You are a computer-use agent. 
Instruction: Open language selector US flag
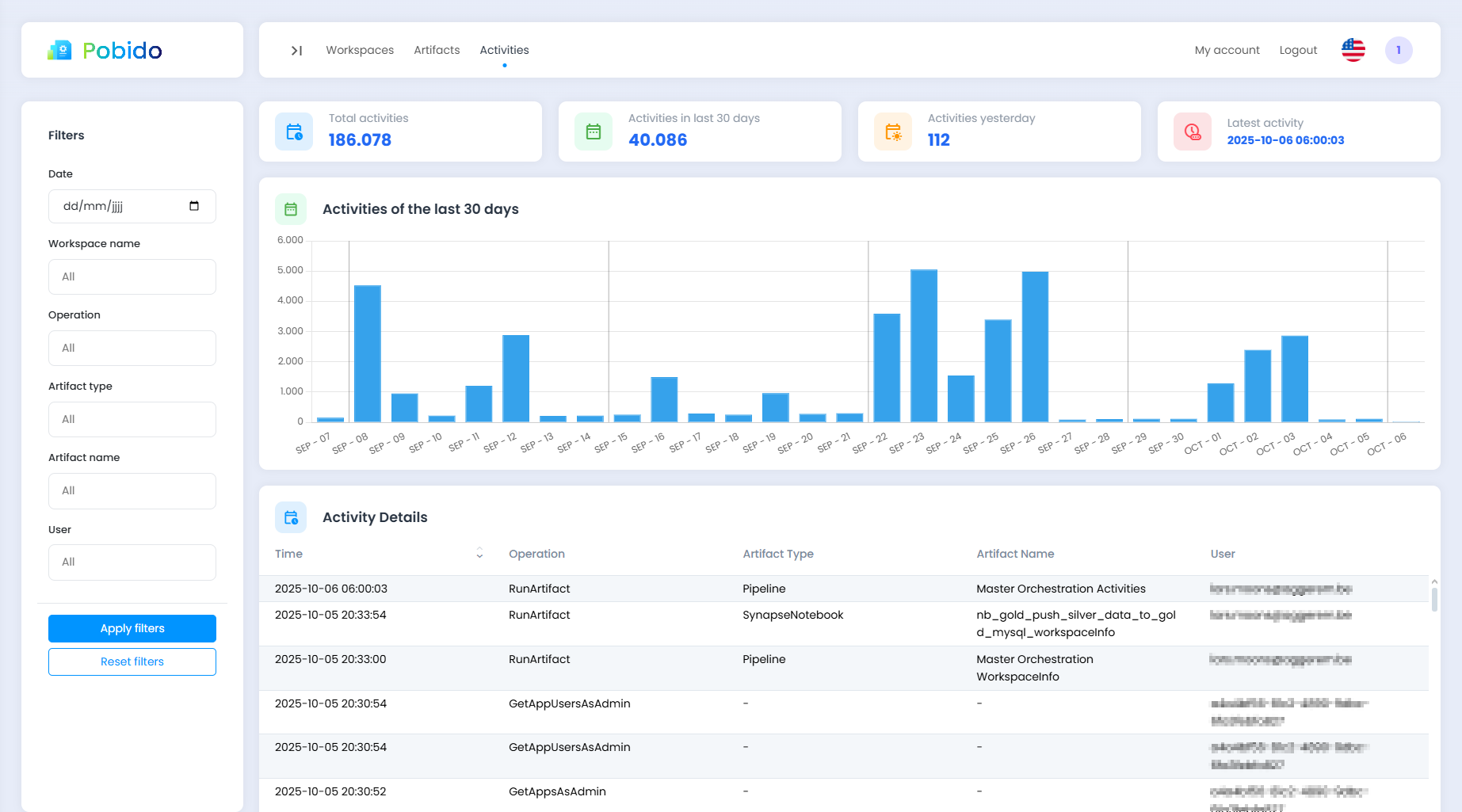click(x=1353, y=50)
